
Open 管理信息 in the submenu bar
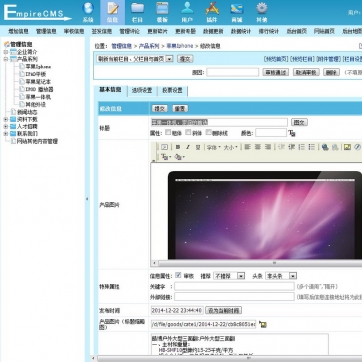point(46,31)
